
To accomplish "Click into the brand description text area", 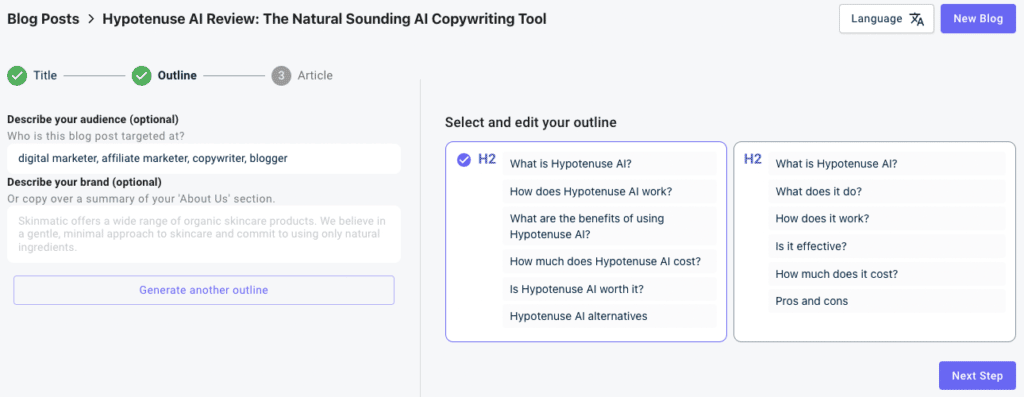I will 204,234.
